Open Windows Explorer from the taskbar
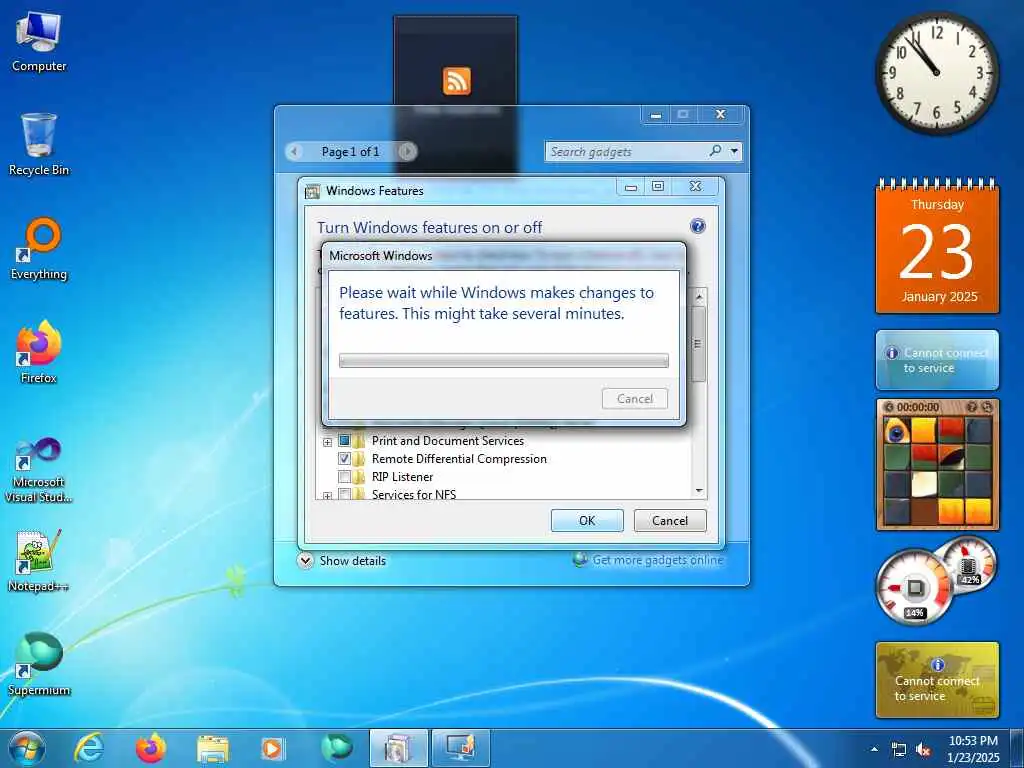1024x768 pixels. [x=213, y=748]
